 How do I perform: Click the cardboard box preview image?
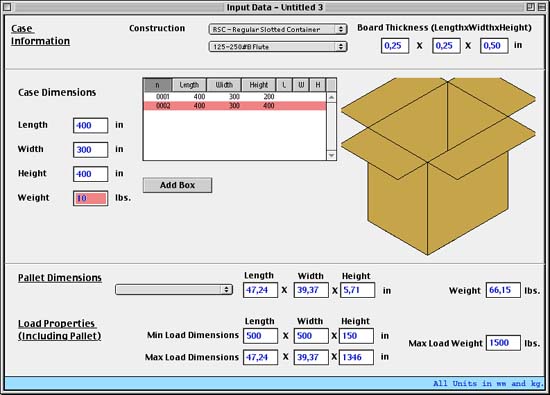438,166
